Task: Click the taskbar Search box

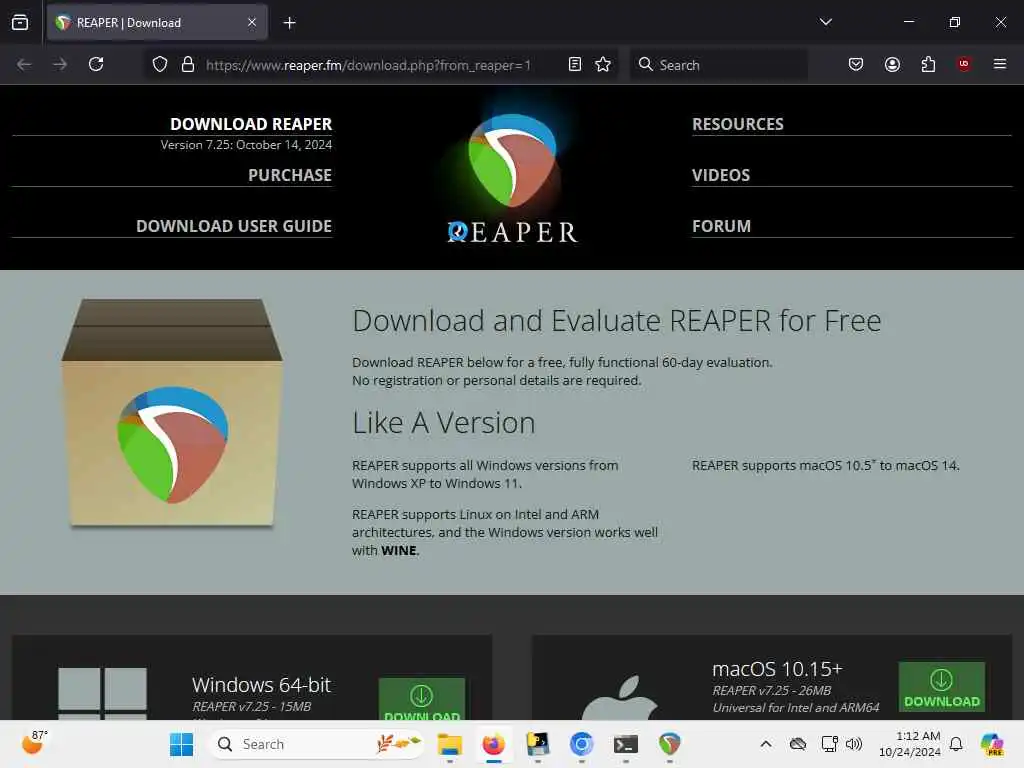Action: (316, 744)
